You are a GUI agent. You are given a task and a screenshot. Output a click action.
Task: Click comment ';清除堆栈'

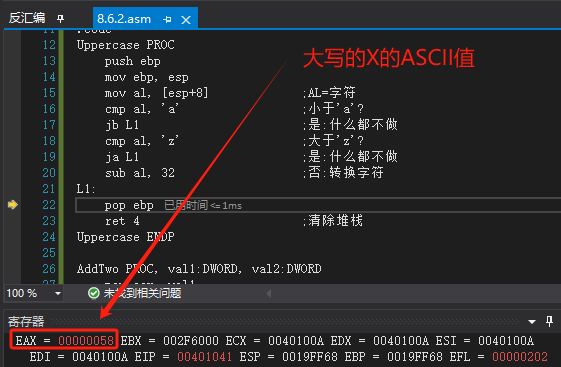click(333, 221)
